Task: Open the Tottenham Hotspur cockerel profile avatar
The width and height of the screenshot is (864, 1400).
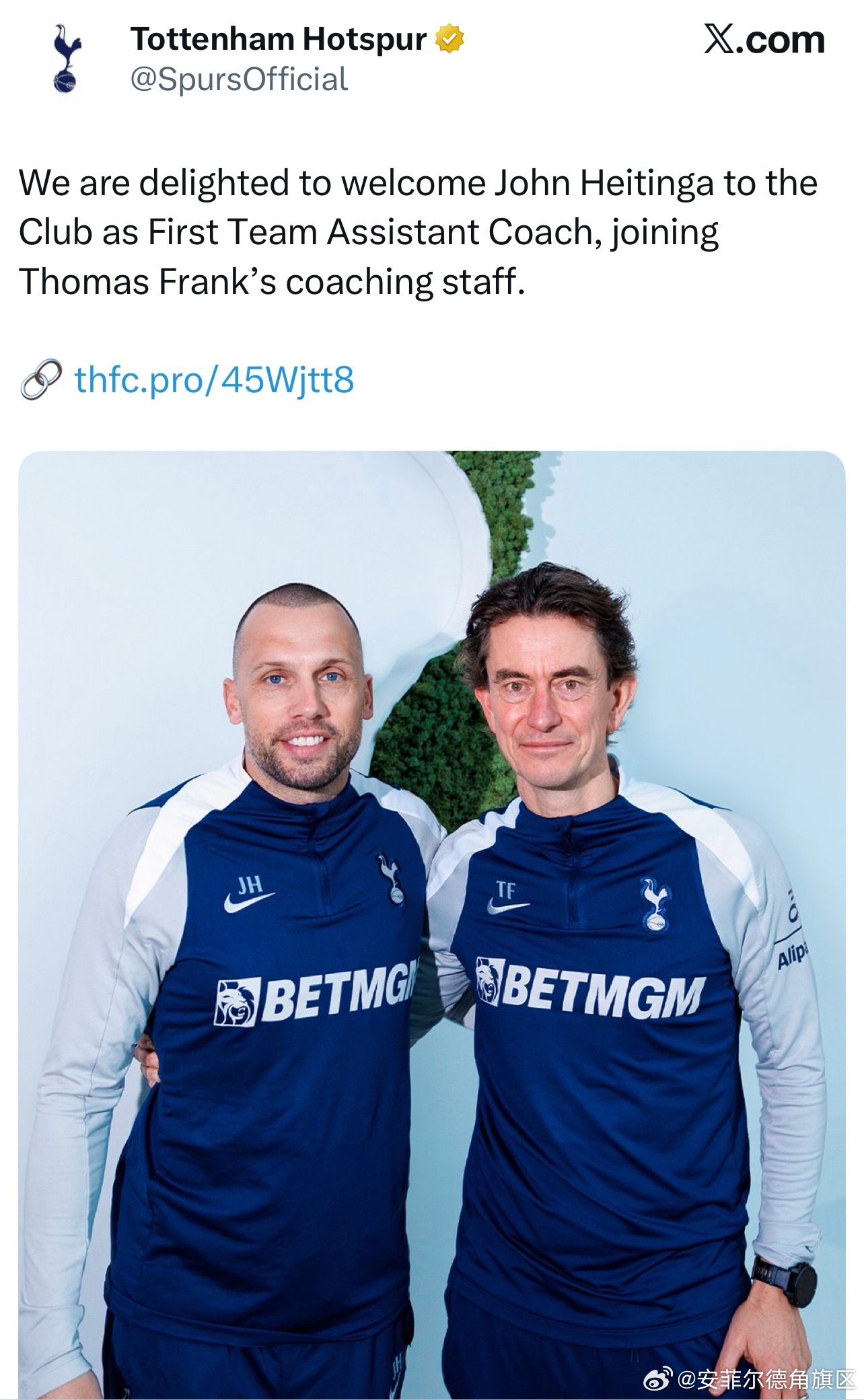Action: pyautogui.click(x=66, y=59)
